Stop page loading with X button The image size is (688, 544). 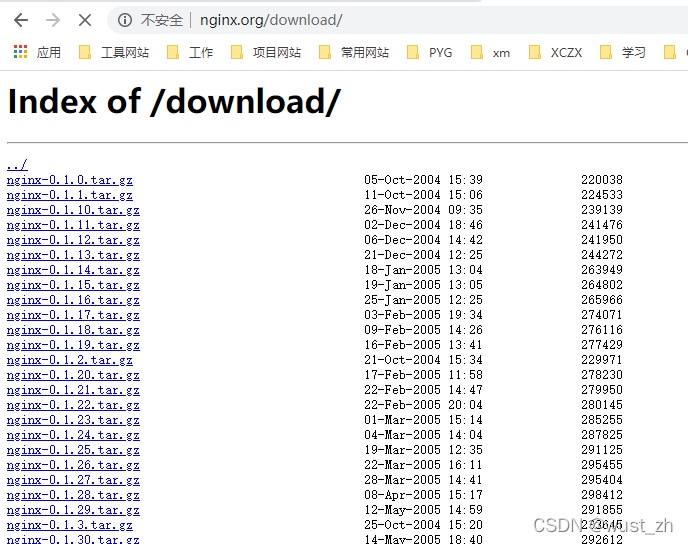pyautogui.click(x=85, y=20)
